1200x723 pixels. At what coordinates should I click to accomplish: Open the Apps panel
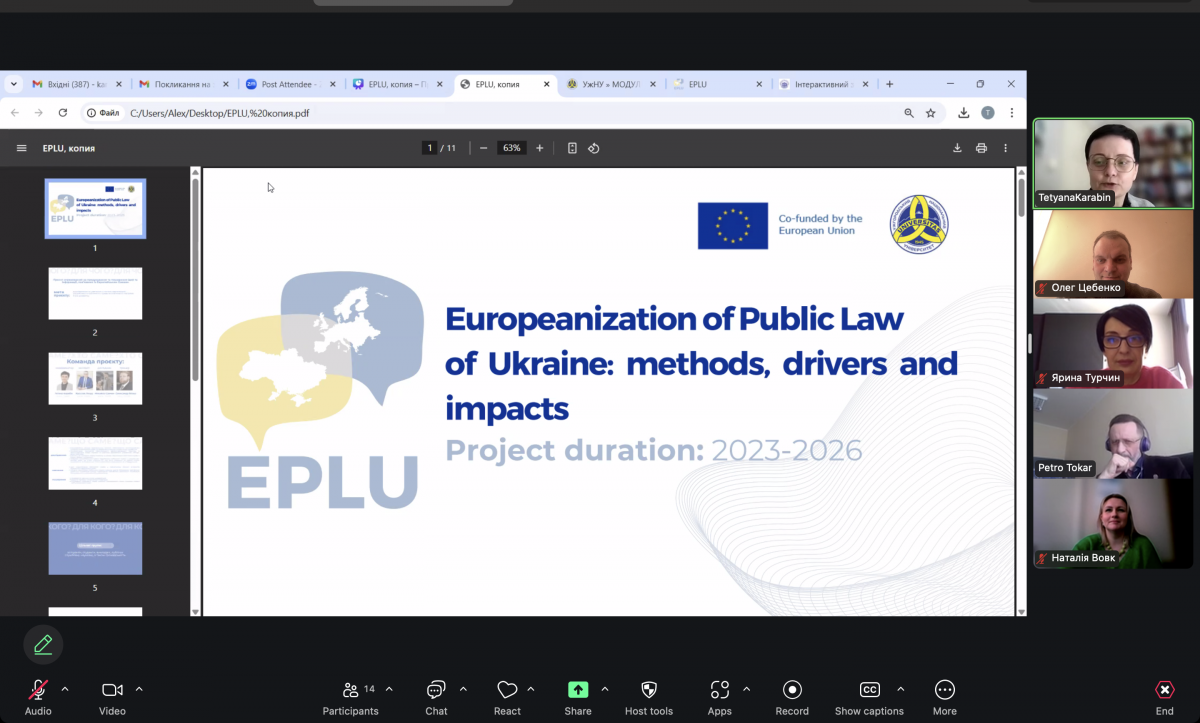tap(719, 690)
